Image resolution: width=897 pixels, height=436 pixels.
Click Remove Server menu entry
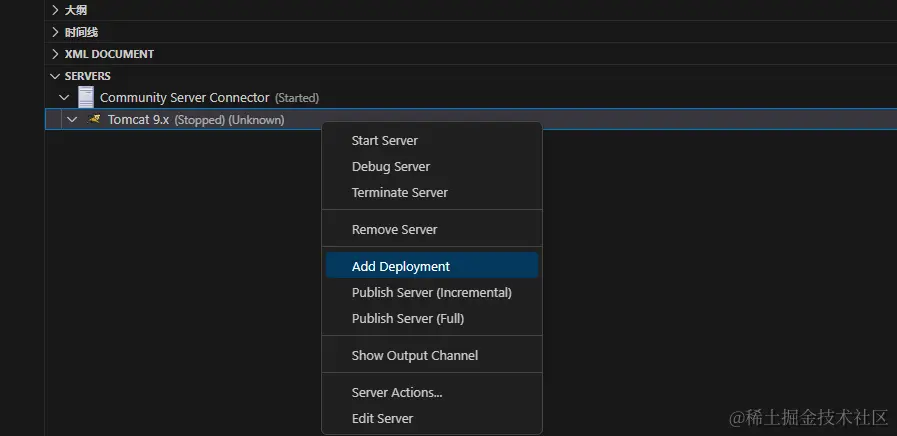coord(432,229)
